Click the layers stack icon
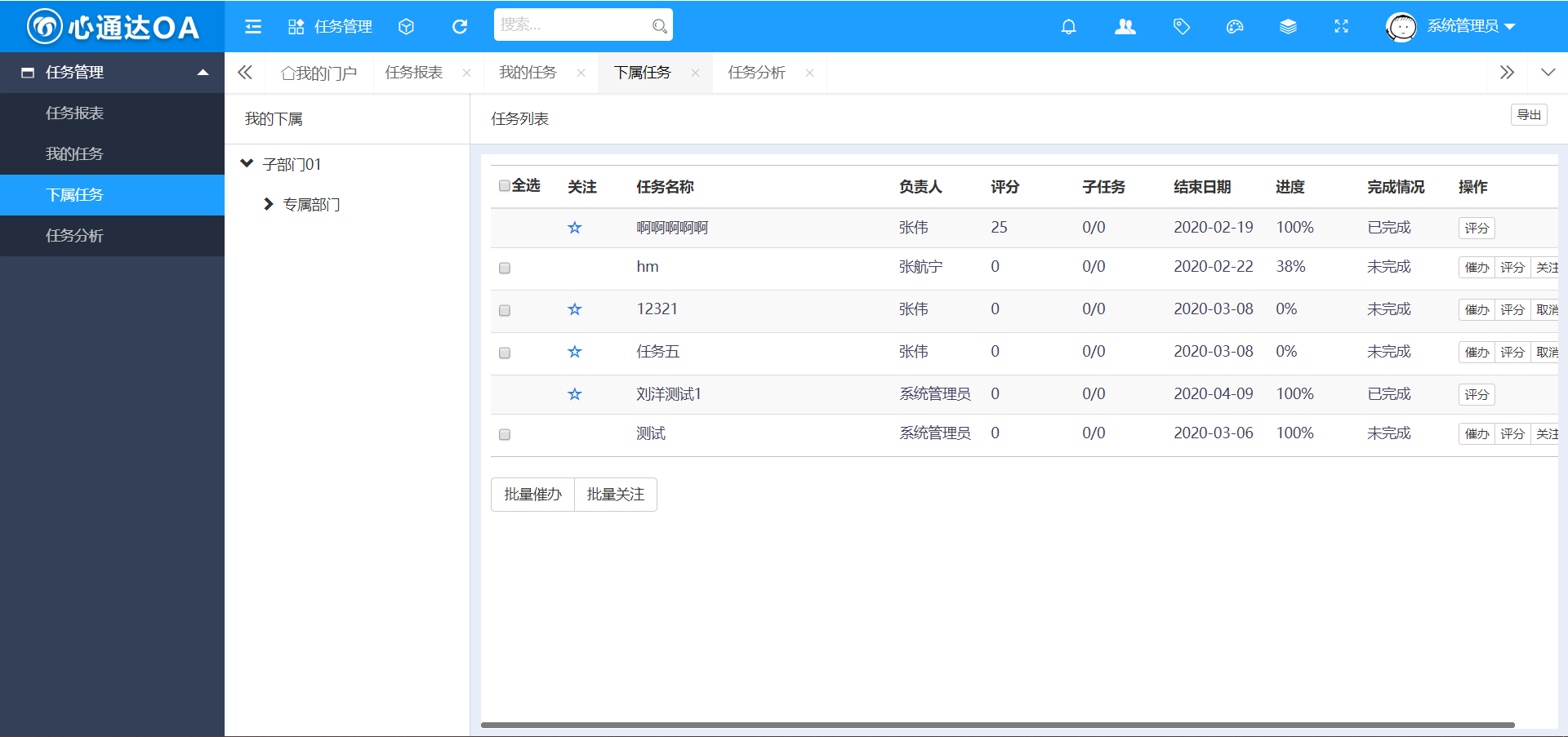The width and height of the screenshot is (1568, 737). tap(1288, 27)
